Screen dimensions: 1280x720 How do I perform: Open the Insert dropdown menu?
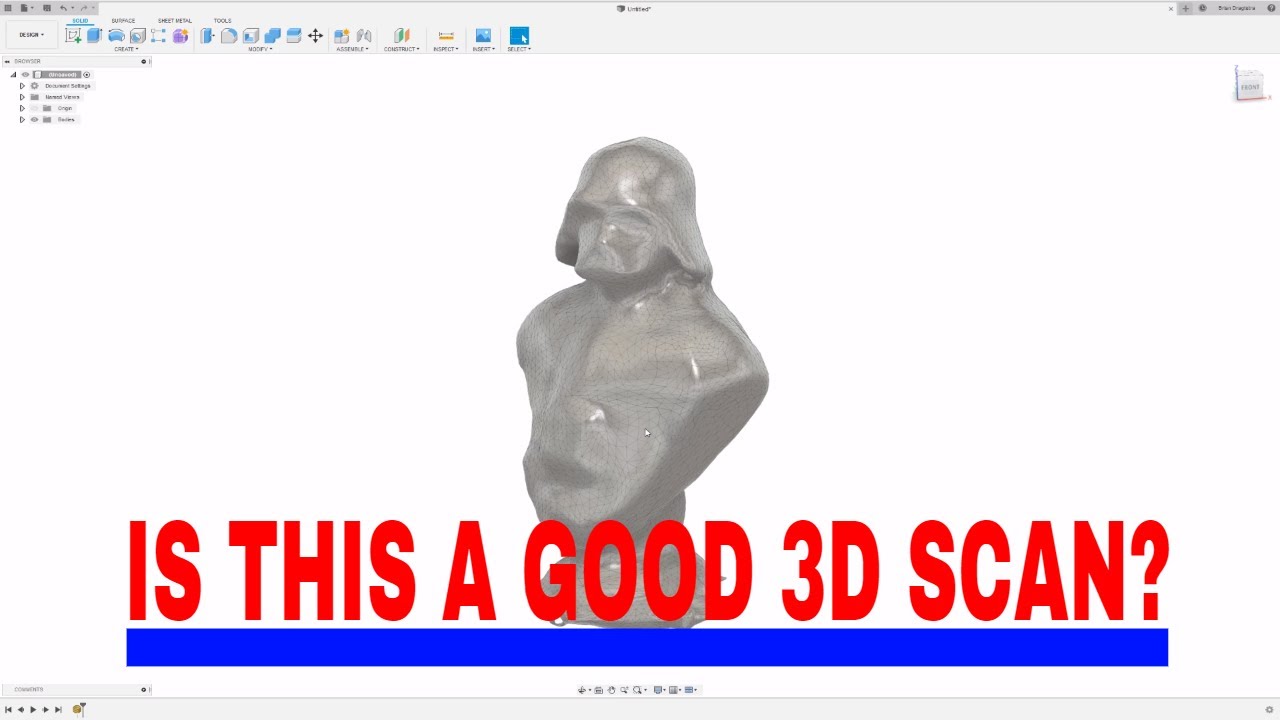coord(483,49)
